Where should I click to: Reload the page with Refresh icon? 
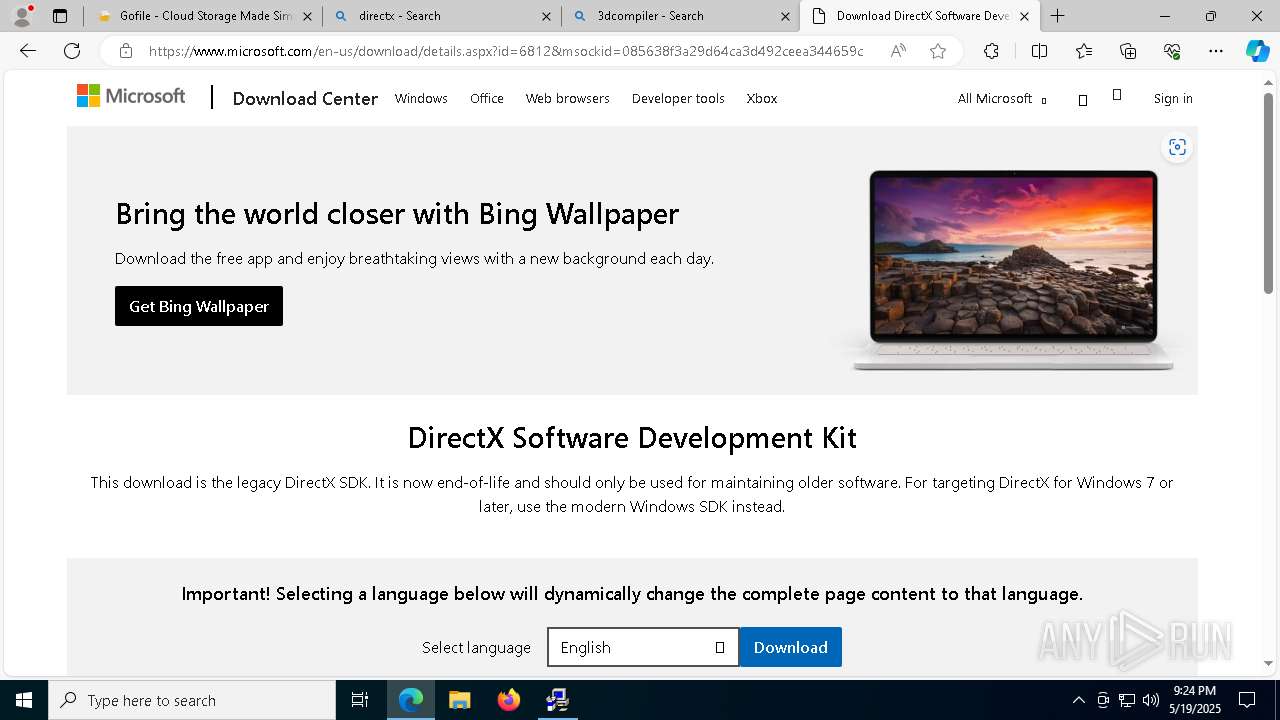(72, 51)
